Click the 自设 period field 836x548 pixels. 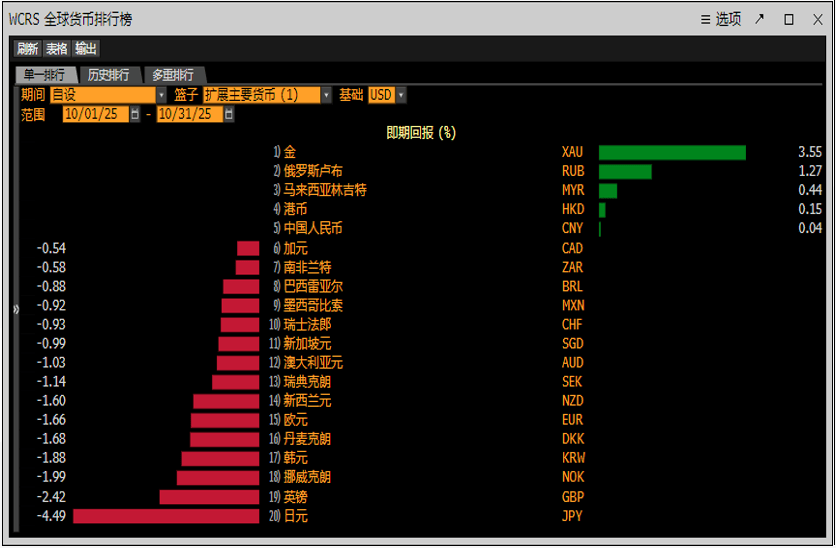point(103,95)
